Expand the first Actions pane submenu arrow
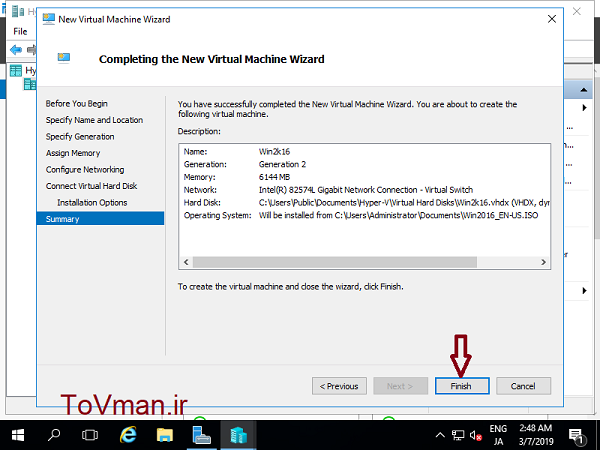600x450 pixels. tap(584, 108)
